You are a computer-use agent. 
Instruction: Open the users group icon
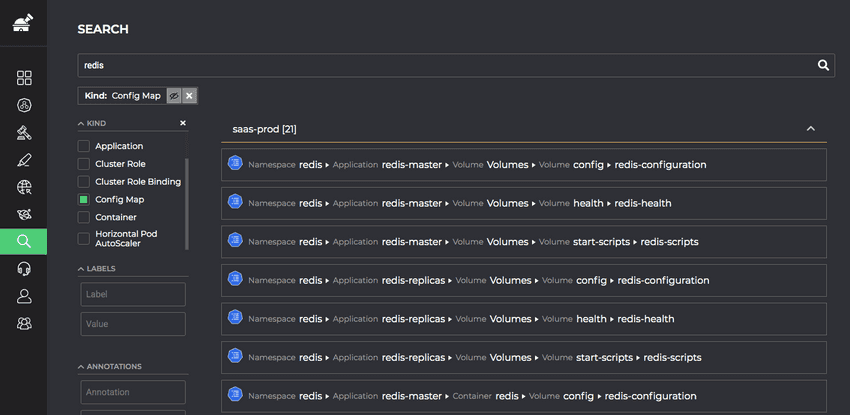[x=24, y=323]
